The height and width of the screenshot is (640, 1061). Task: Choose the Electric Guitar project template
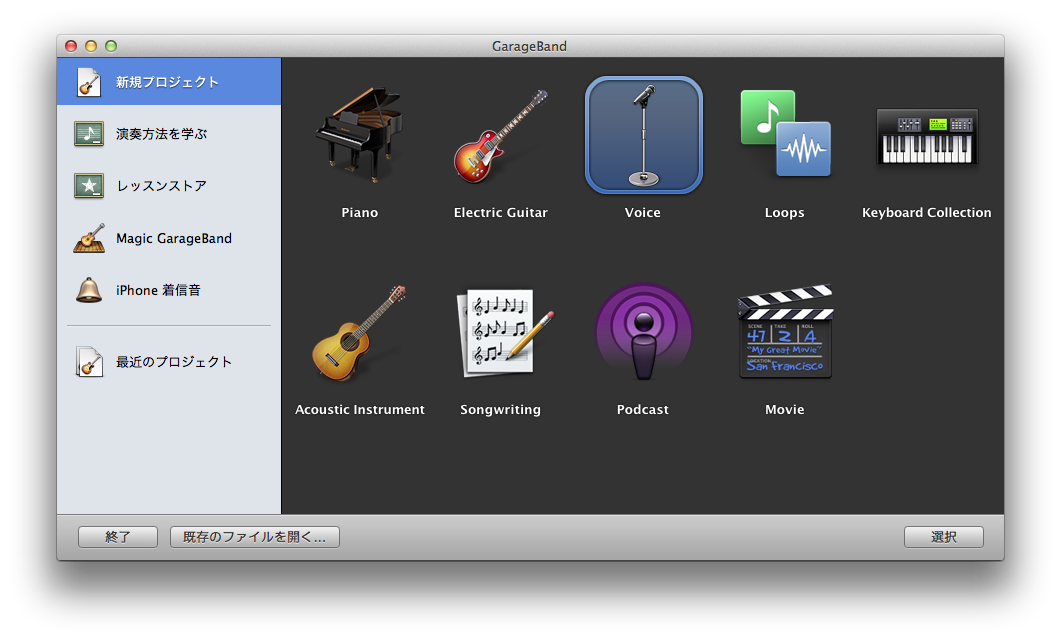pyautogui.click(x=501, y=136)
